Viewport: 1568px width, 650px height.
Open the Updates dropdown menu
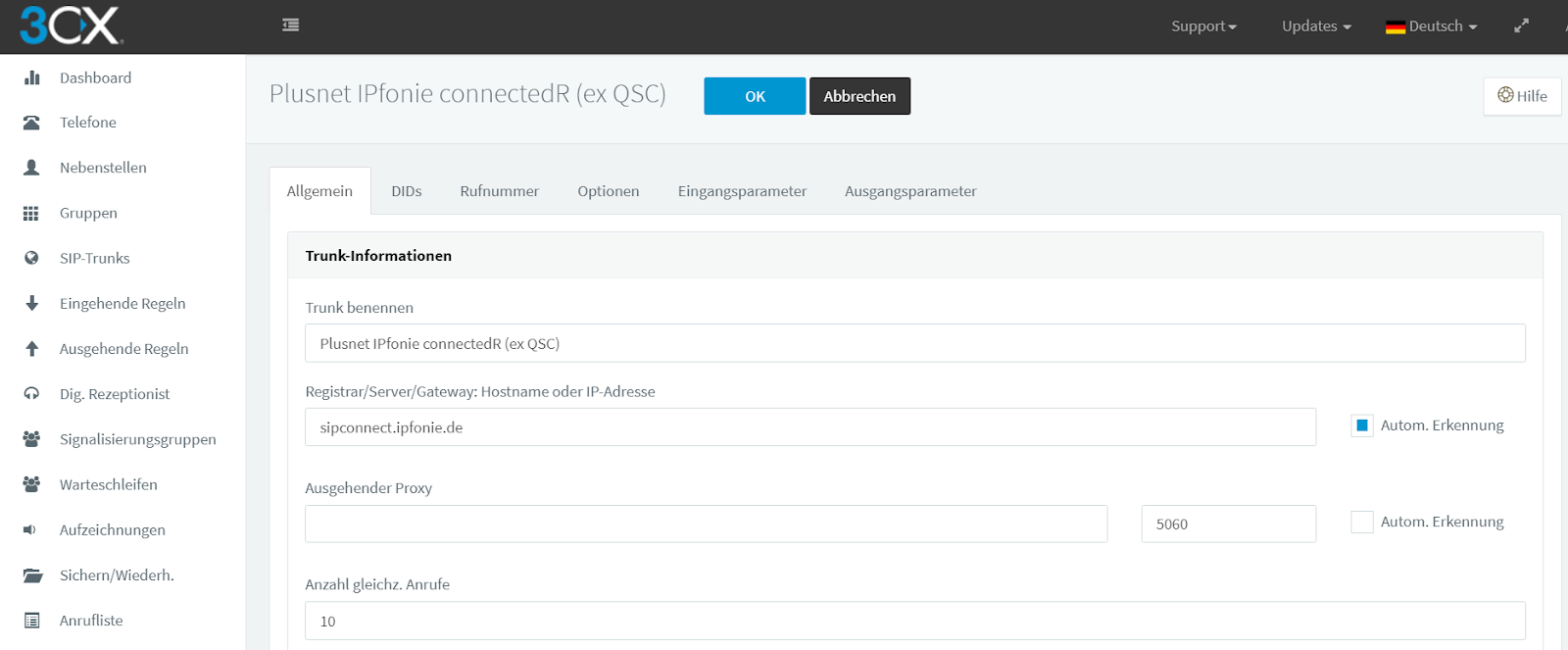coord(1316,26)
